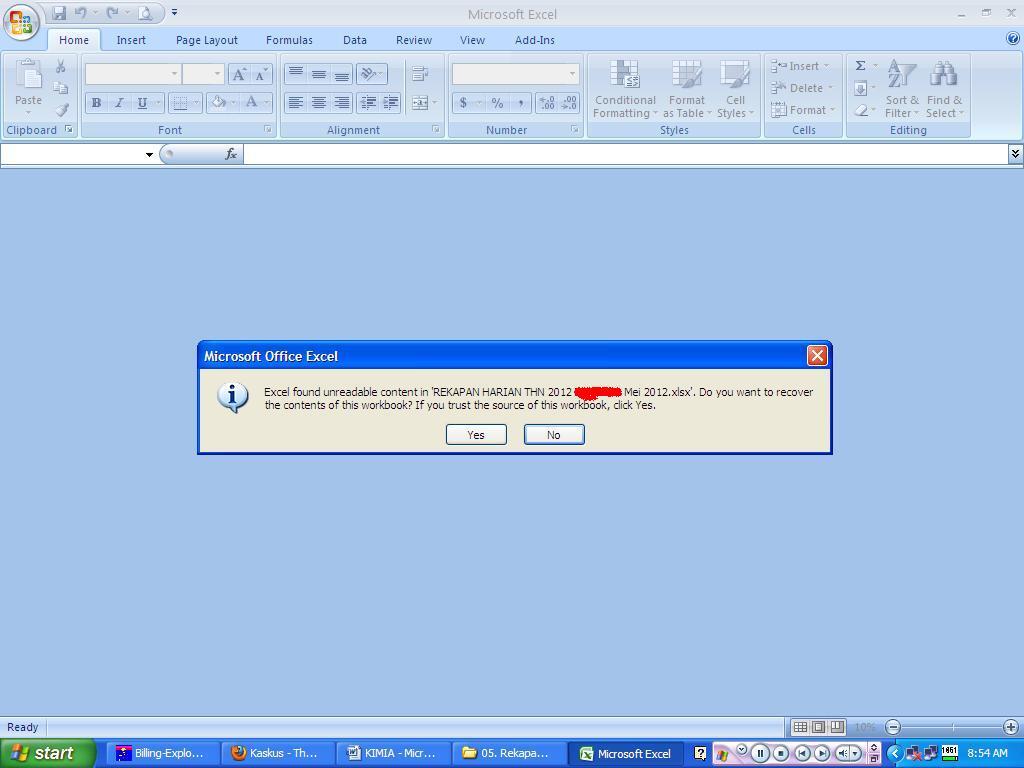Click Accounting Number Format dollar icon
Screen dimensions: 1024x768
click(x=463, y=103)
